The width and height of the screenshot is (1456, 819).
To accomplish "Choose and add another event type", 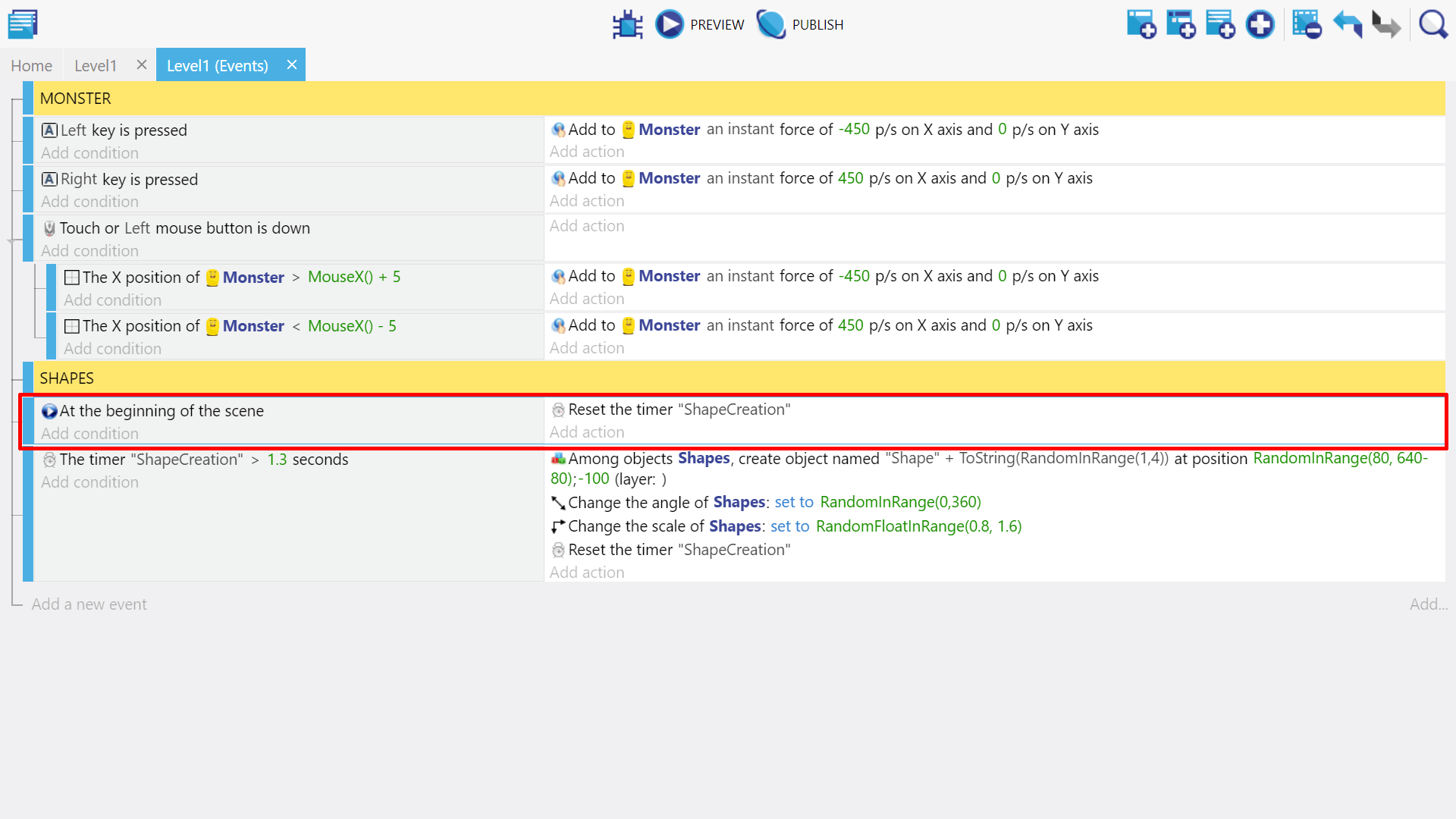I will pyautogui.click(x=1260, y=24).
